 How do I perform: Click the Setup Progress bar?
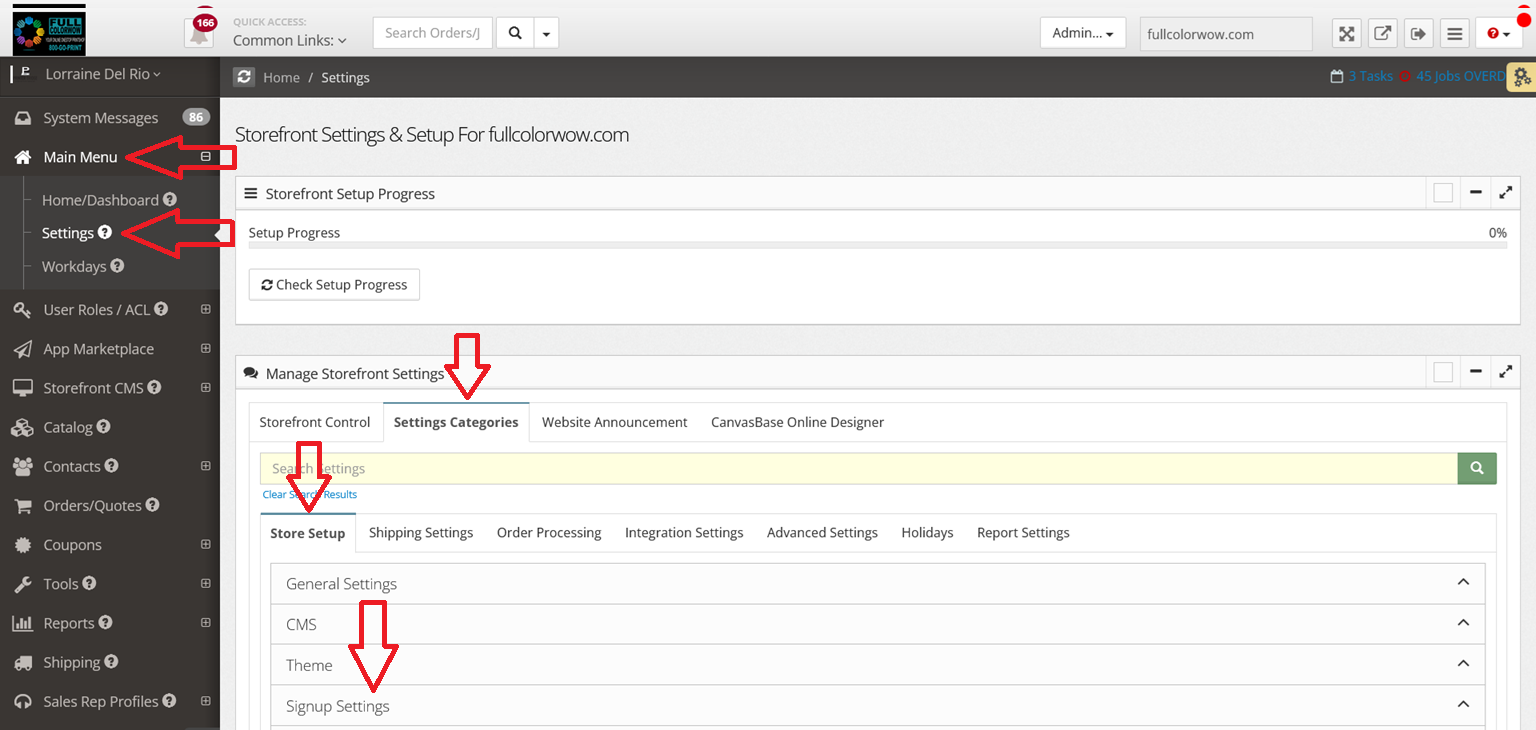[877, 245]
